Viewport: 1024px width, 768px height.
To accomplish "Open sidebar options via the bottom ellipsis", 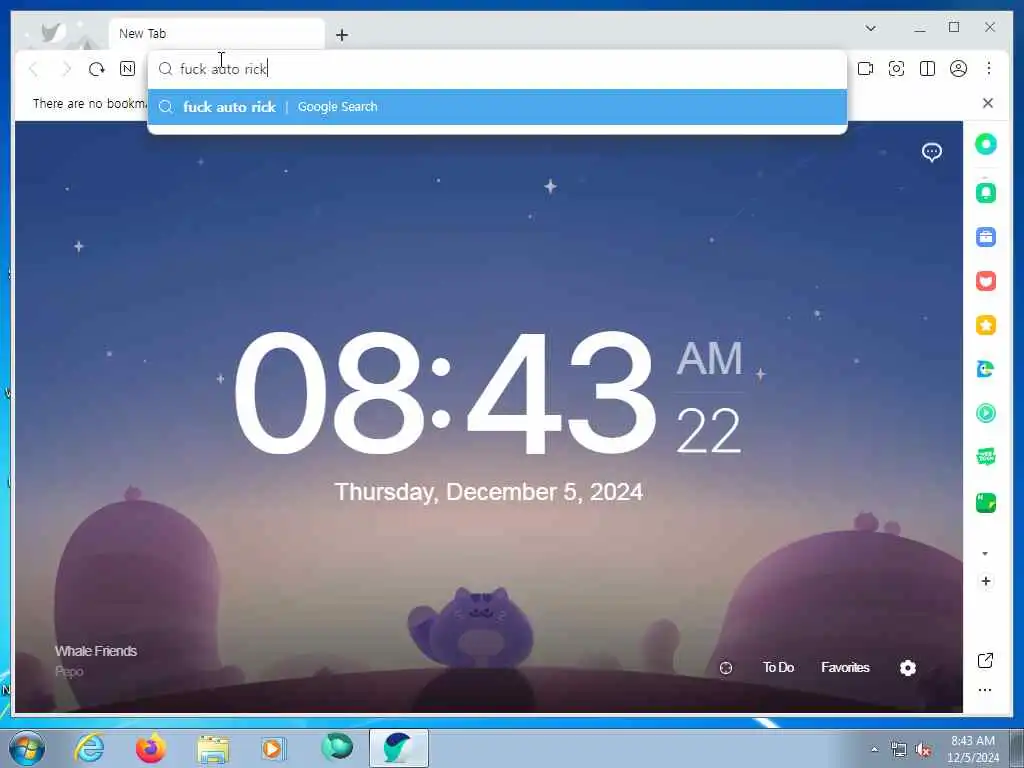I will tap(985, 690).
